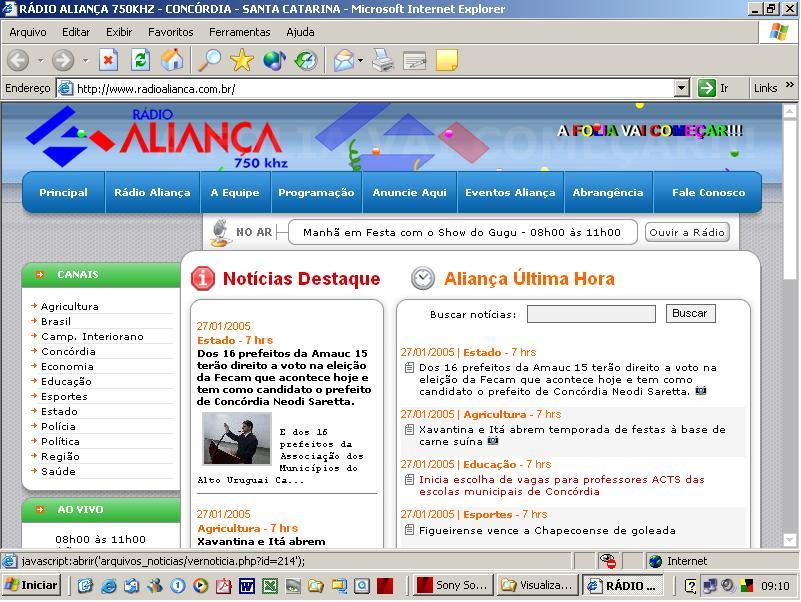This screenshot has height=602, width=801.
Task: Refresh the page with the Refresh icon
Action: (140, 61)
